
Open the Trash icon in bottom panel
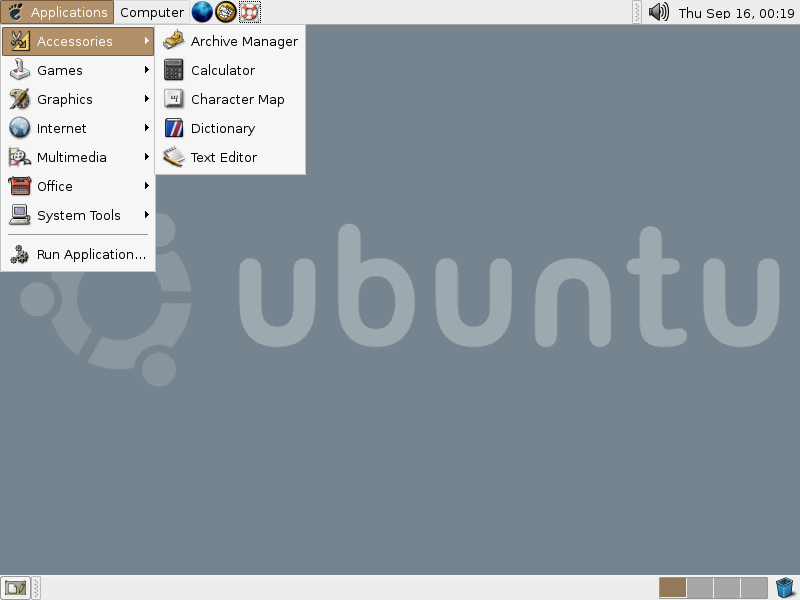click(x=786, y=588)
